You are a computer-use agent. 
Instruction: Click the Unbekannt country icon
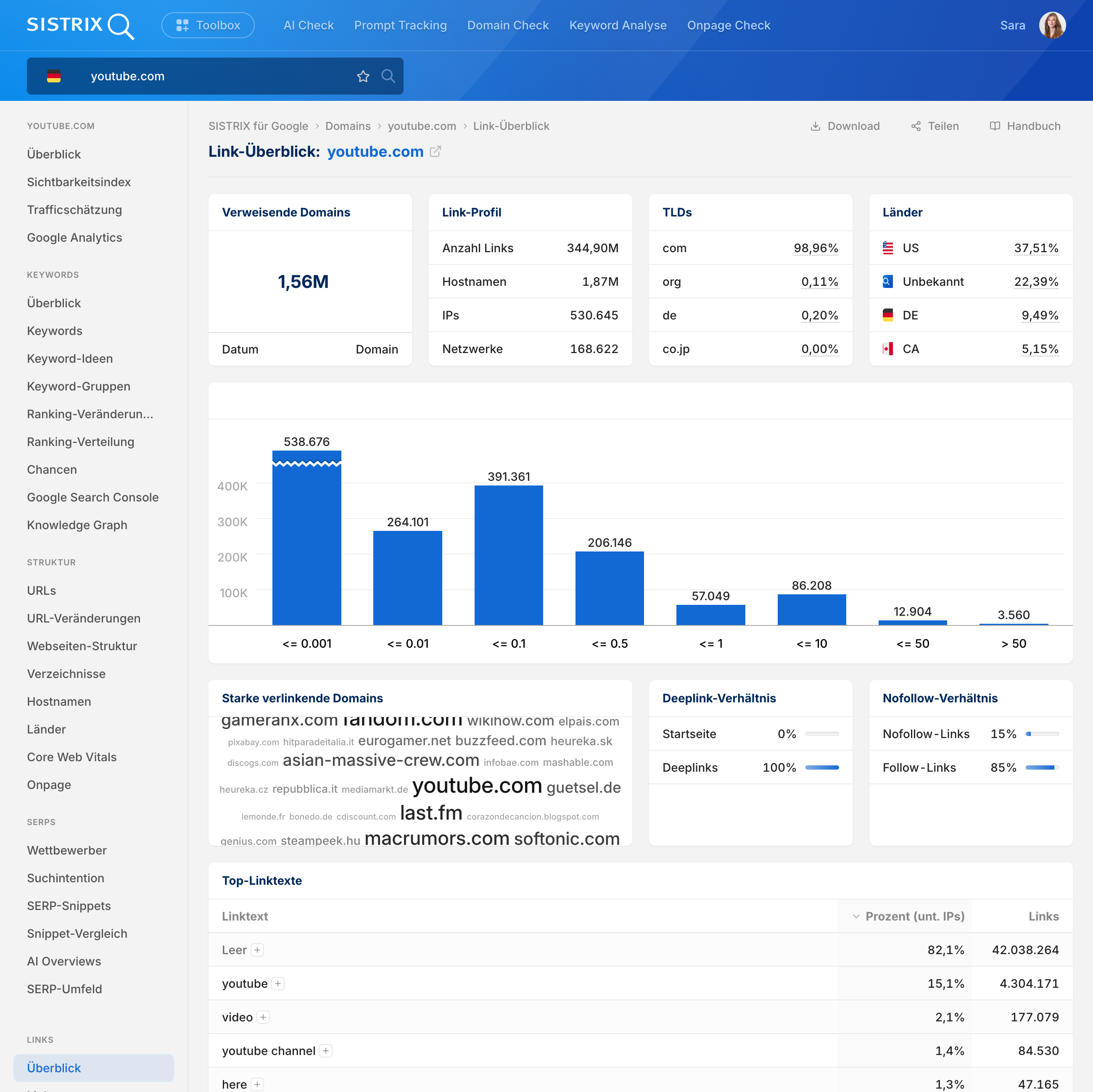pyautogui.click(x=887, y=281)
